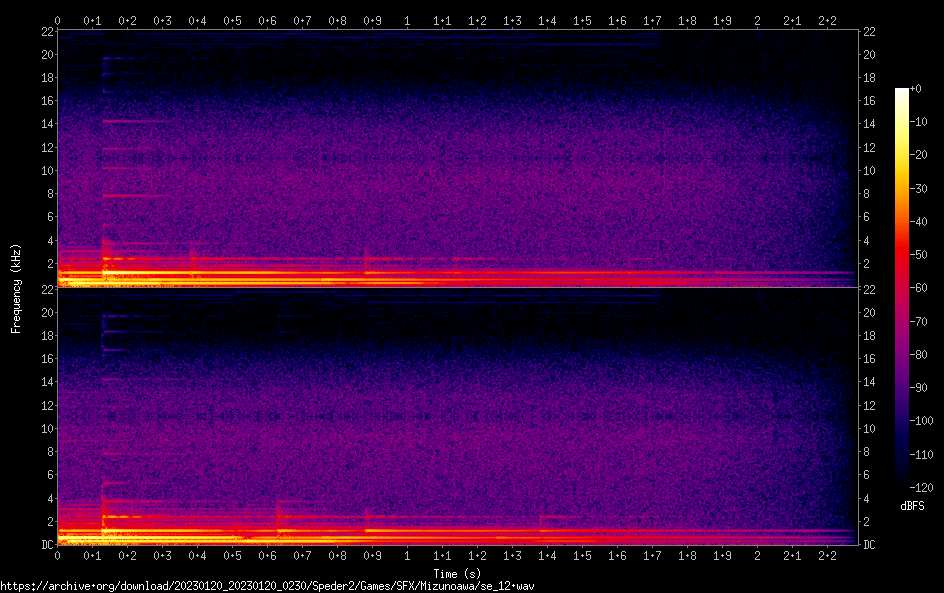
Task: Click the 12 kHz label on lower right axis
Action: click(870, 405)
